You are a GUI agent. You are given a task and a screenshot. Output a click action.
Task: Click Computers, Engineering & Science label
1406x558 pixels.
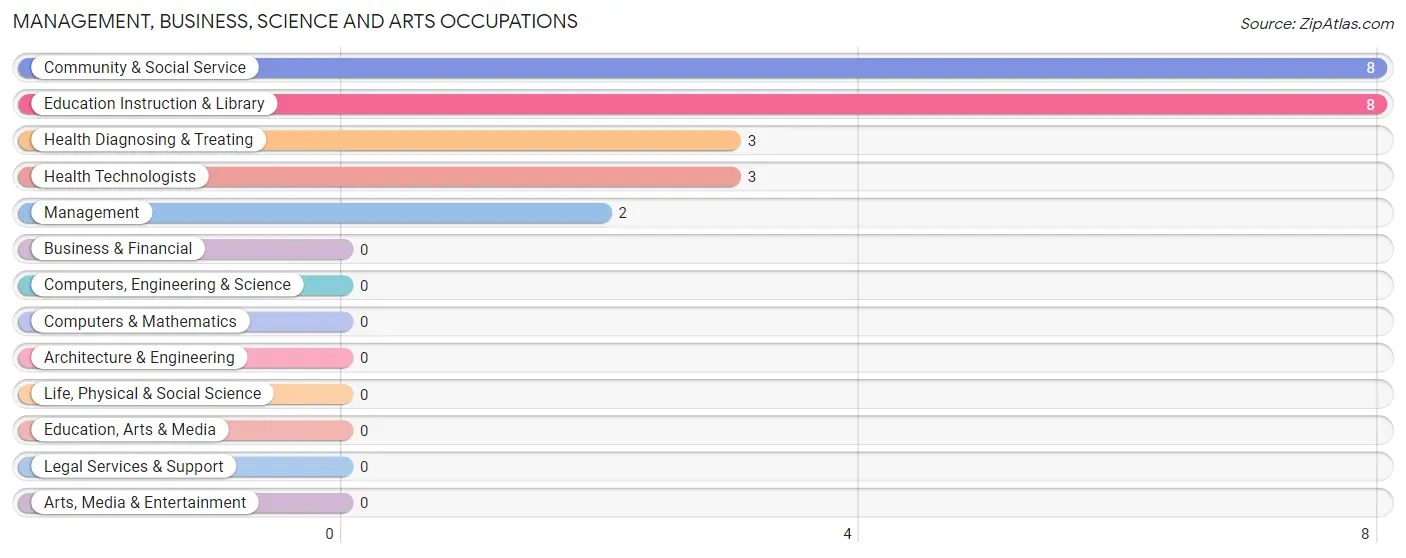(167, 285)
